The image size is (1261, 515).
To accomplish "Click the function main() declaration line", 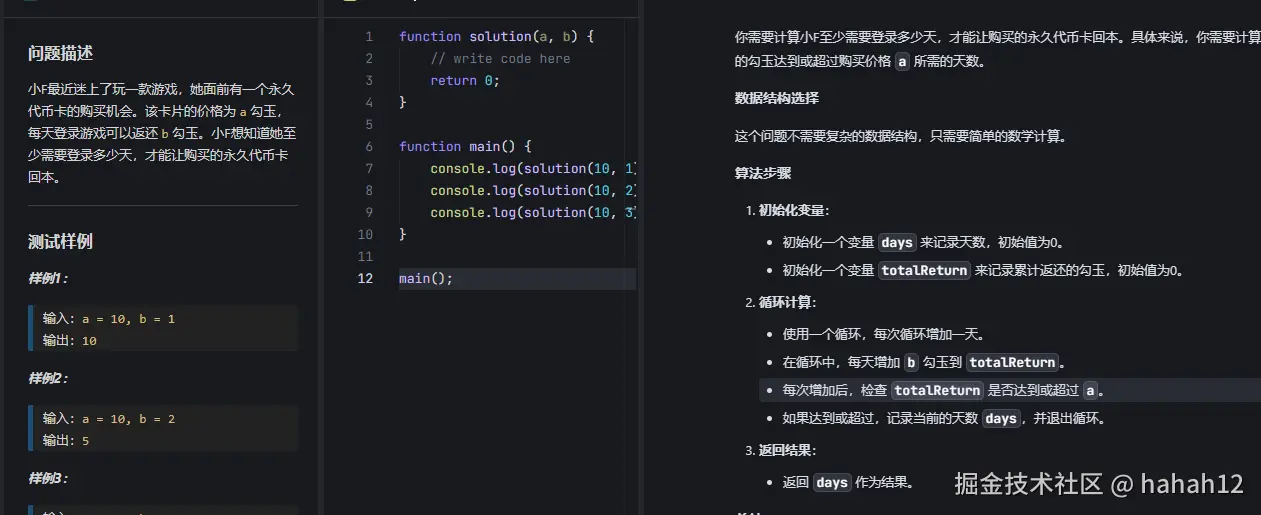I will tap(466, 146).
